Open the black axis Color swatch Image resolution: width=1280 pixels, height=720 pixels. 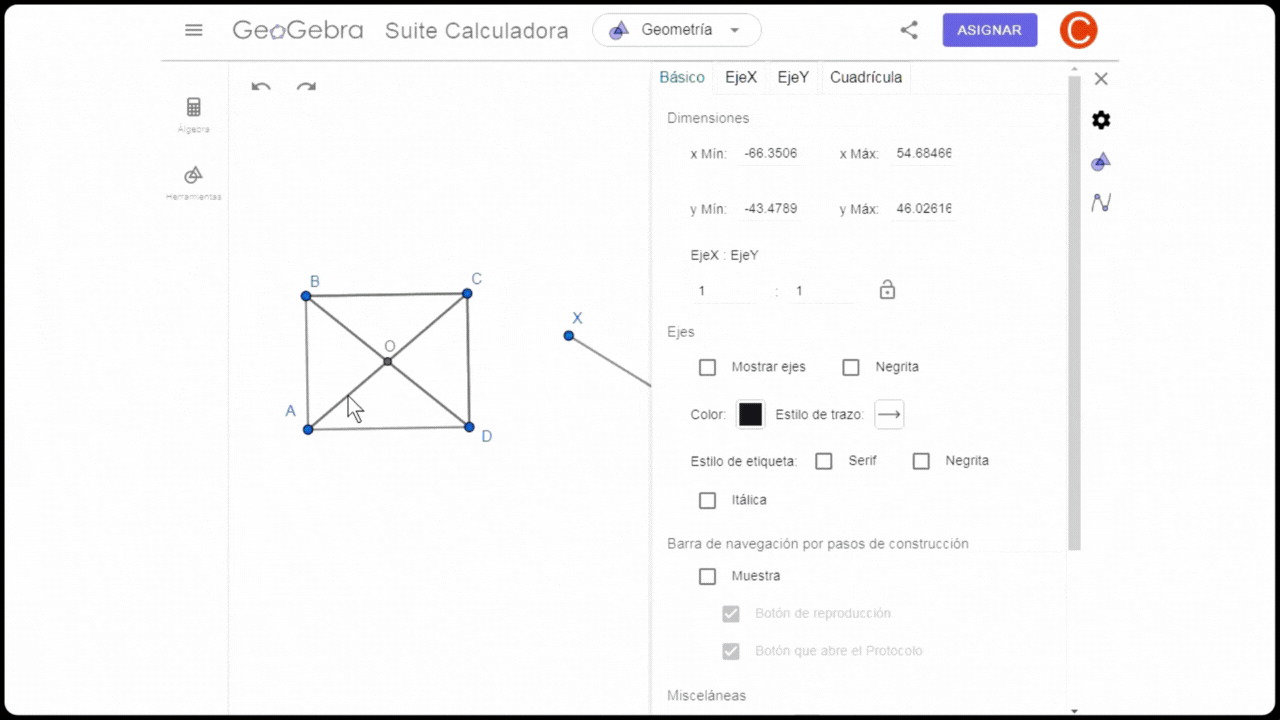click(x=751, y=414)
